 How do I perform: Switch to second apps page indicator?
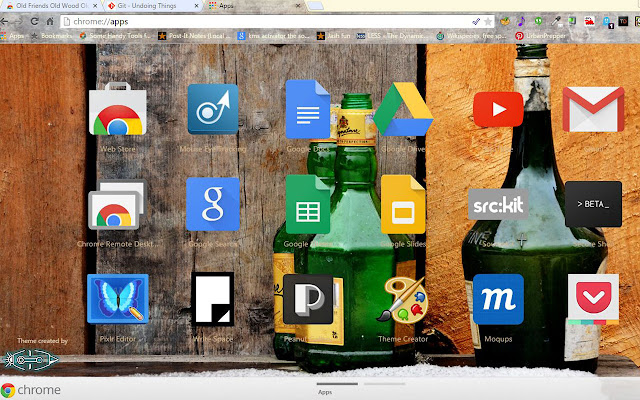(384, 384)
